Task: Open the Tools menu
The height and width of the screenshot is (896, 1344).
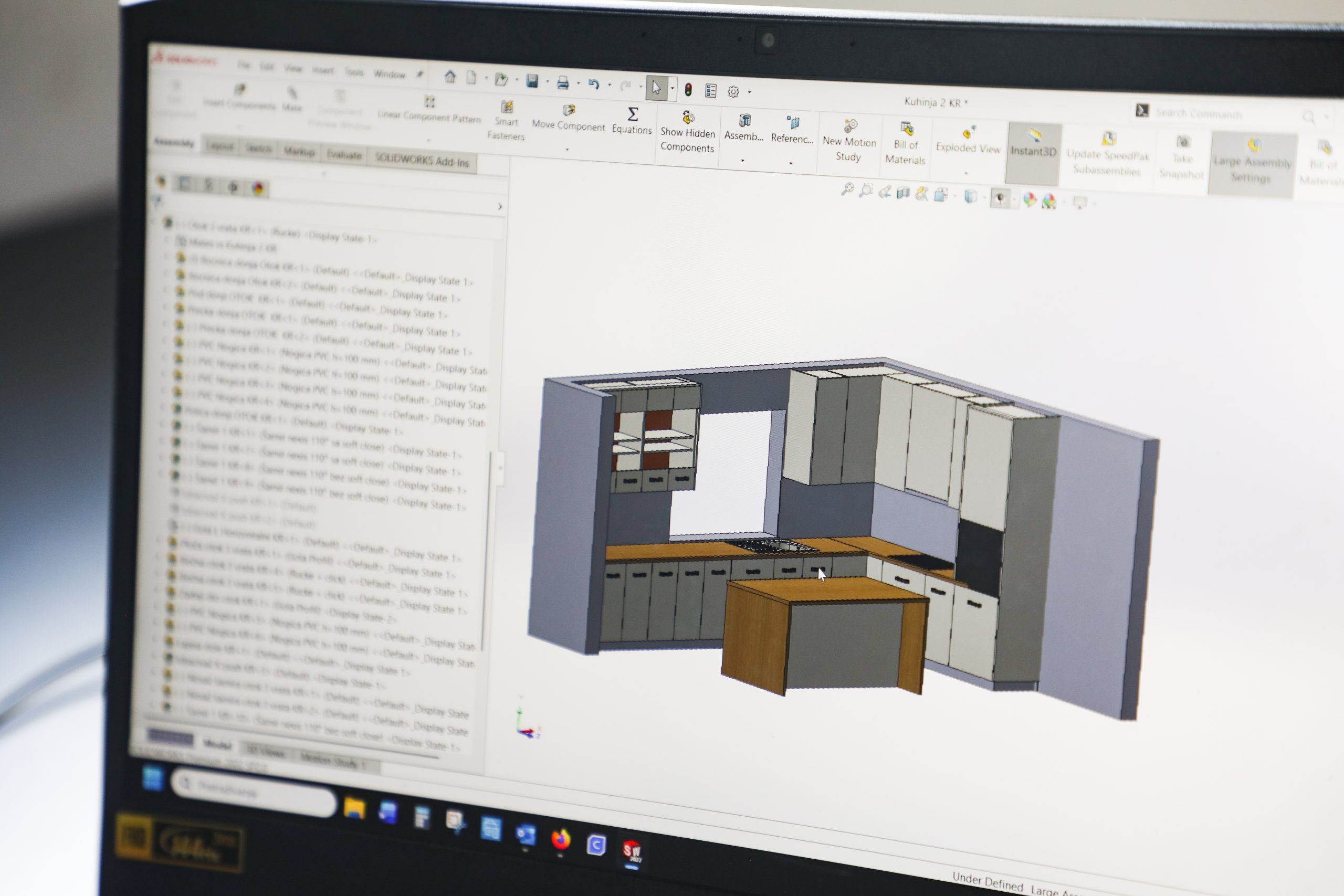Action: tap(354, 71)
